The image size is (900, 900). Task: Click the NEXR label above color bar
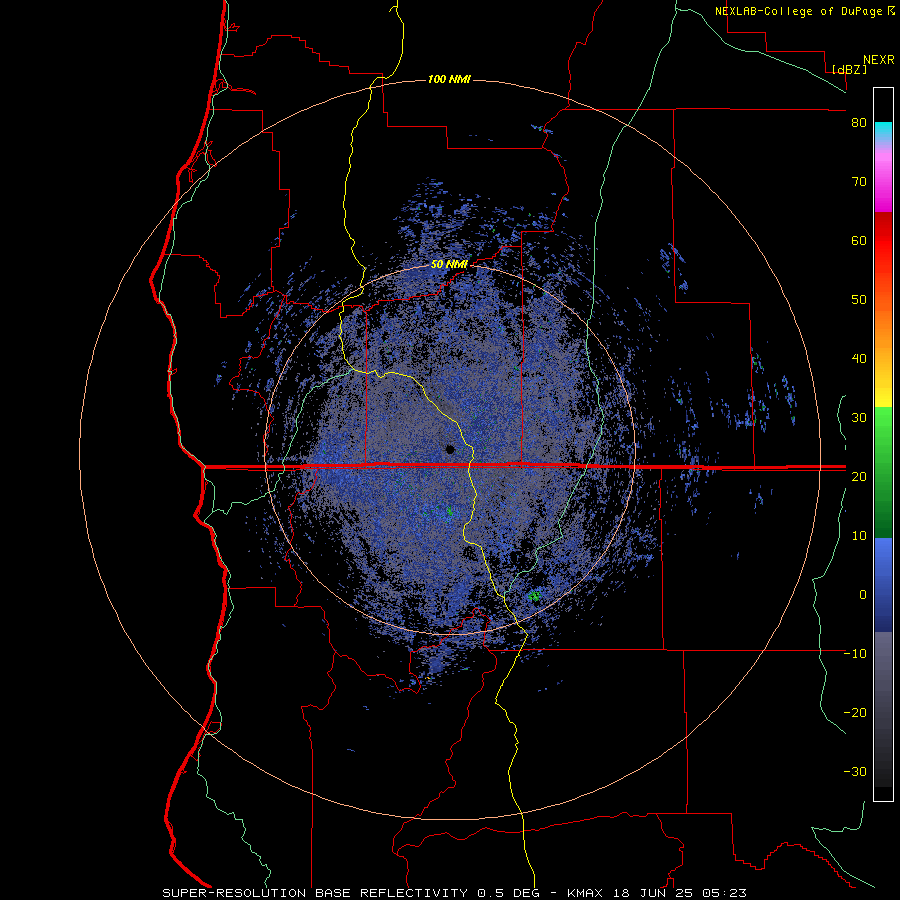[879, 60]
